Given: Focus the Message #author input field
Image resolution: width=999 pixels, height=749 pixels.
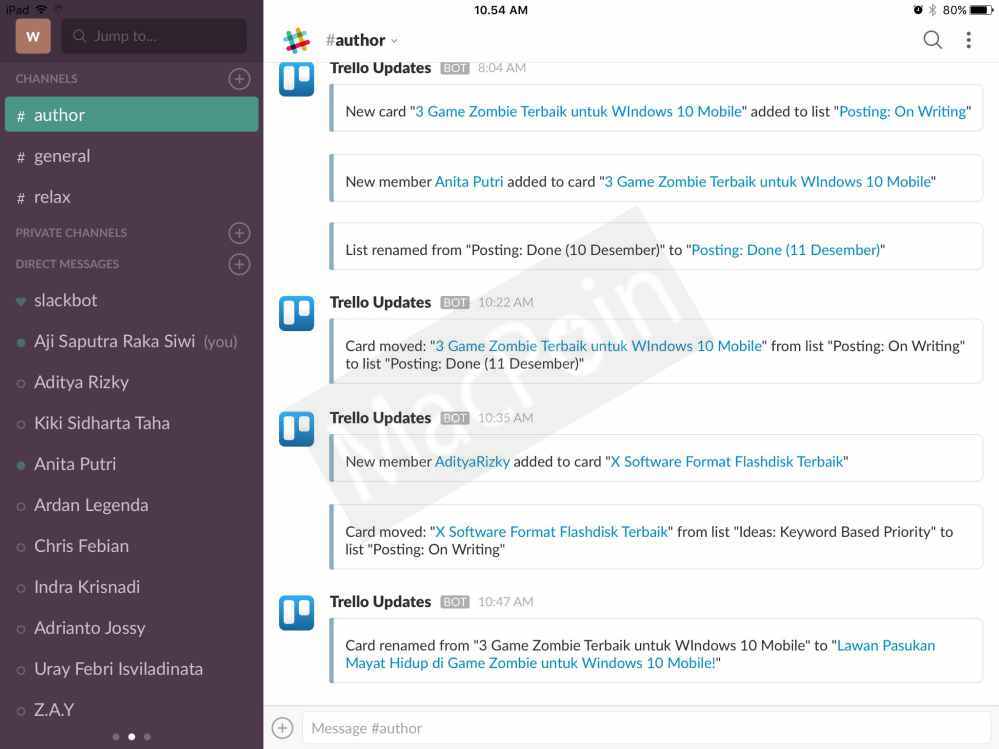Looking at the screenshot, I should tap(646, 727).
